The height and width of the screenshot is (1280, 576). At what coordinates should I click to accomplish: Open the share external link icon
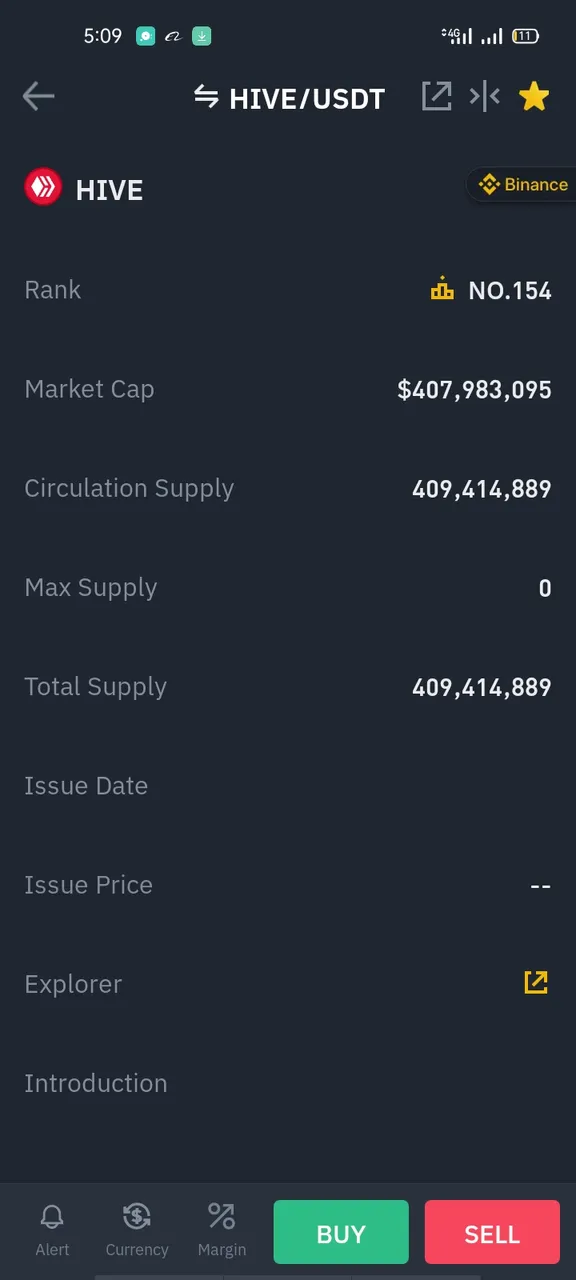(436, 97)
